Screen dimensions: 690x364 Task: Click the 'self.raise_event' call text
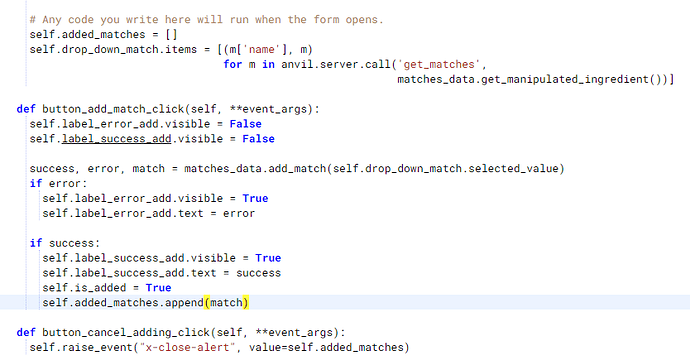coord(81,348)
